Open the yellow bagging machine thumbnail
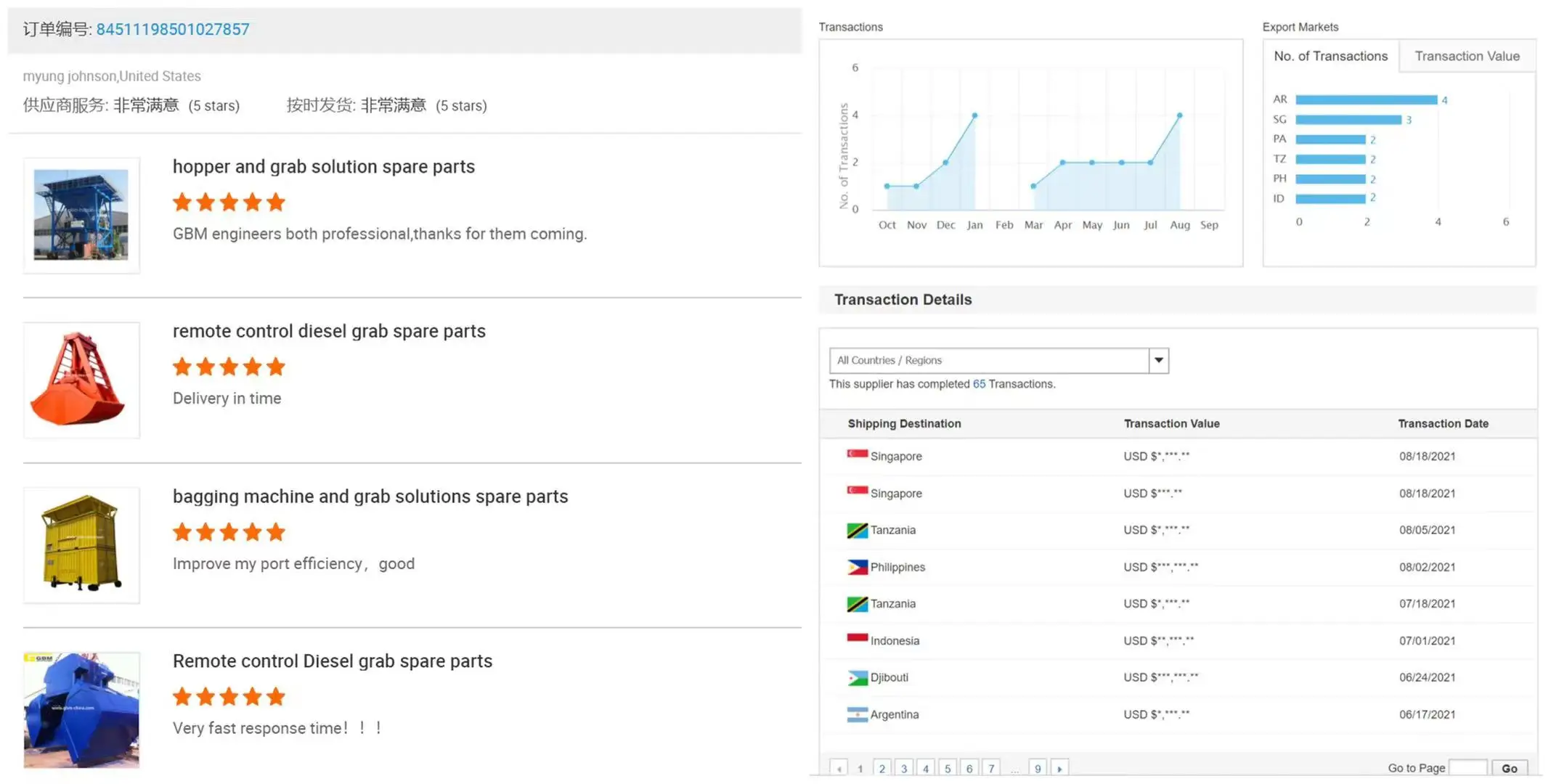 point(81,544)
